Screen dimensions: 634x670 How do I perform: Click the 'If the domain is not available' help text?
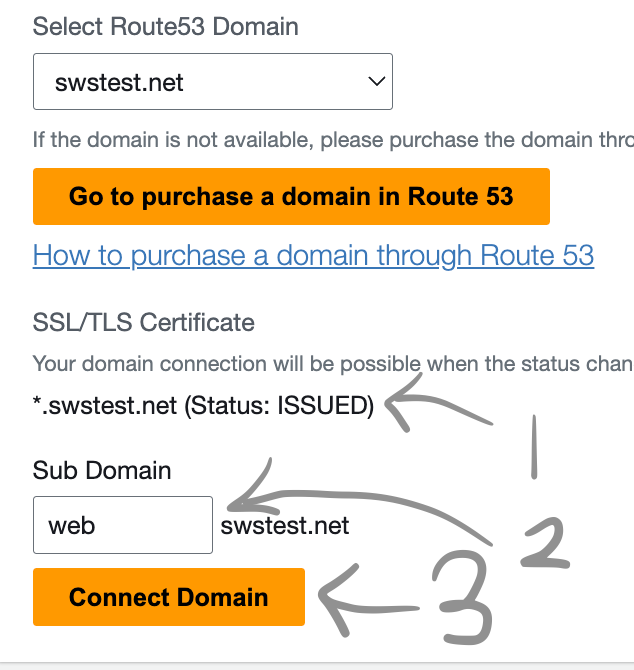pos(330,139)
